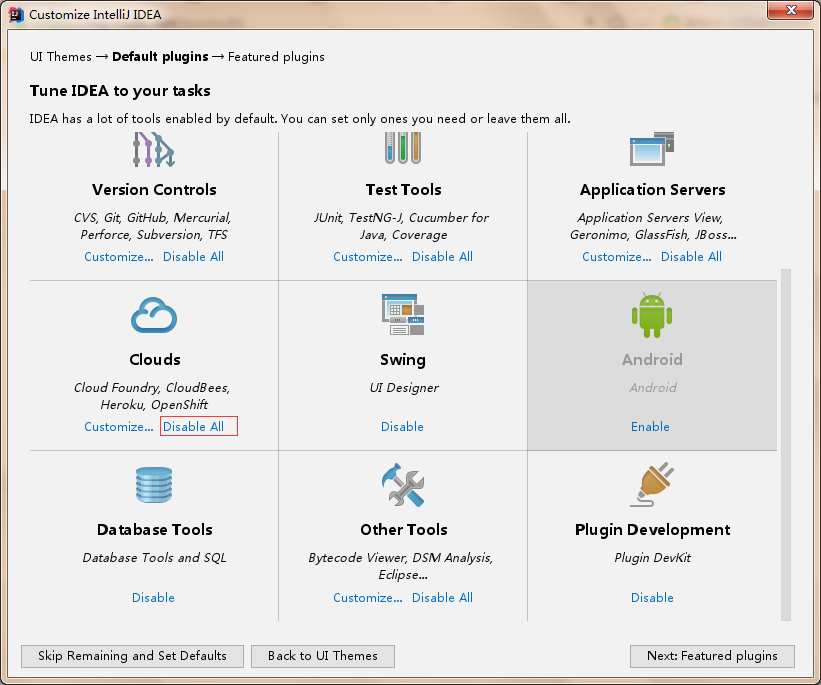Image resolution: width=821 pixels, height=685 pixels.
Task: Disable All Test Tools plugins
Action: (442, 257)
